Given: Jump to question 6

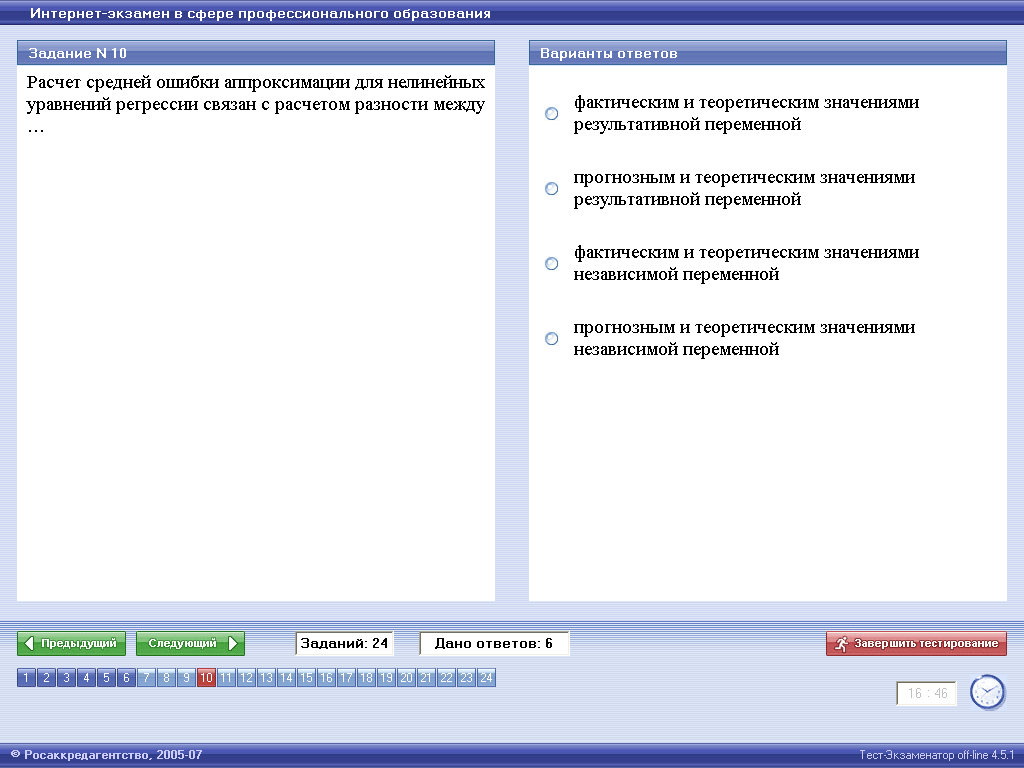Looking at the screenshot, I should pyautogui.click(x=126, y=678).
